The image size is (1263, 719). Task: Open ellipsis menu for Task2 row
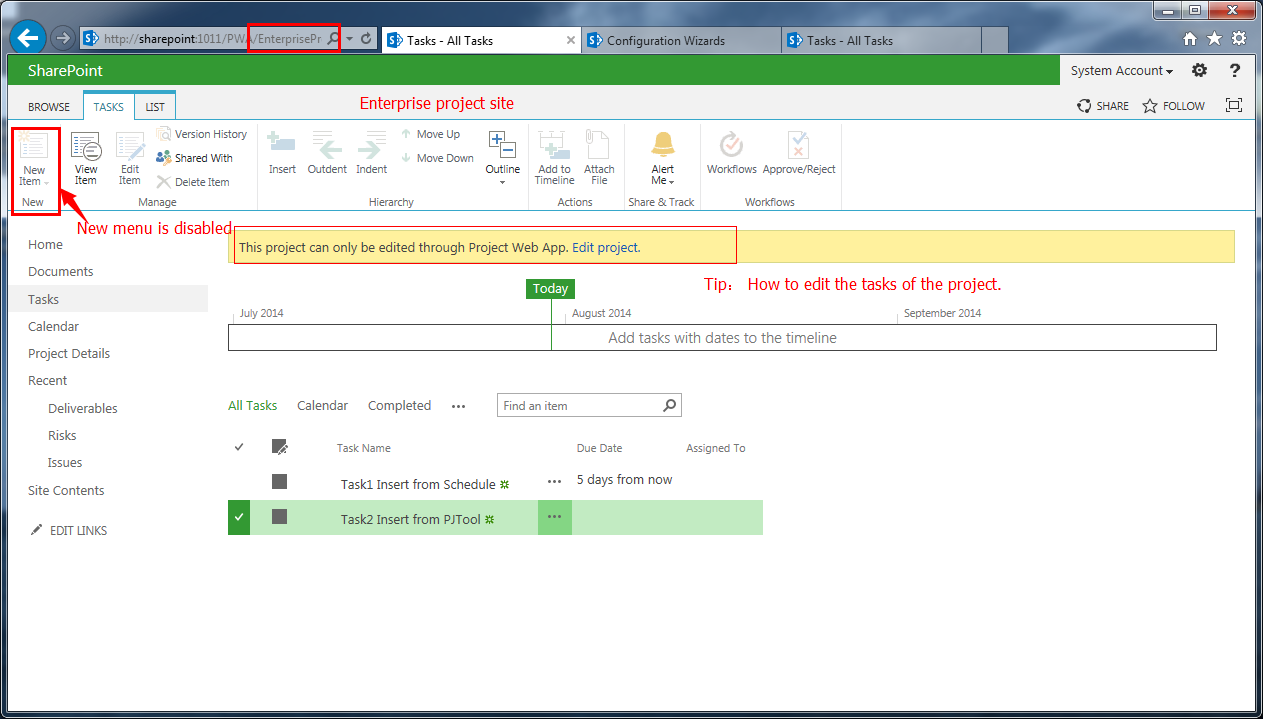coord(555,517)
